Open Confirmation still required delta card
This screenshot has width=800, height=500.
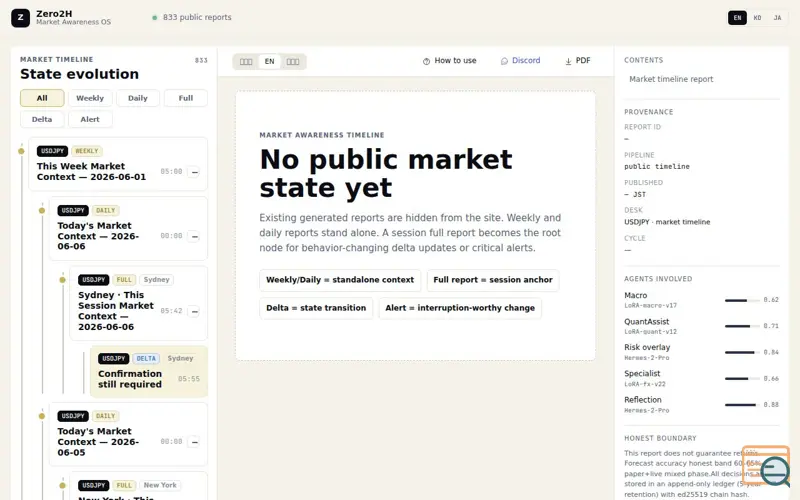[x=148, y=372]
